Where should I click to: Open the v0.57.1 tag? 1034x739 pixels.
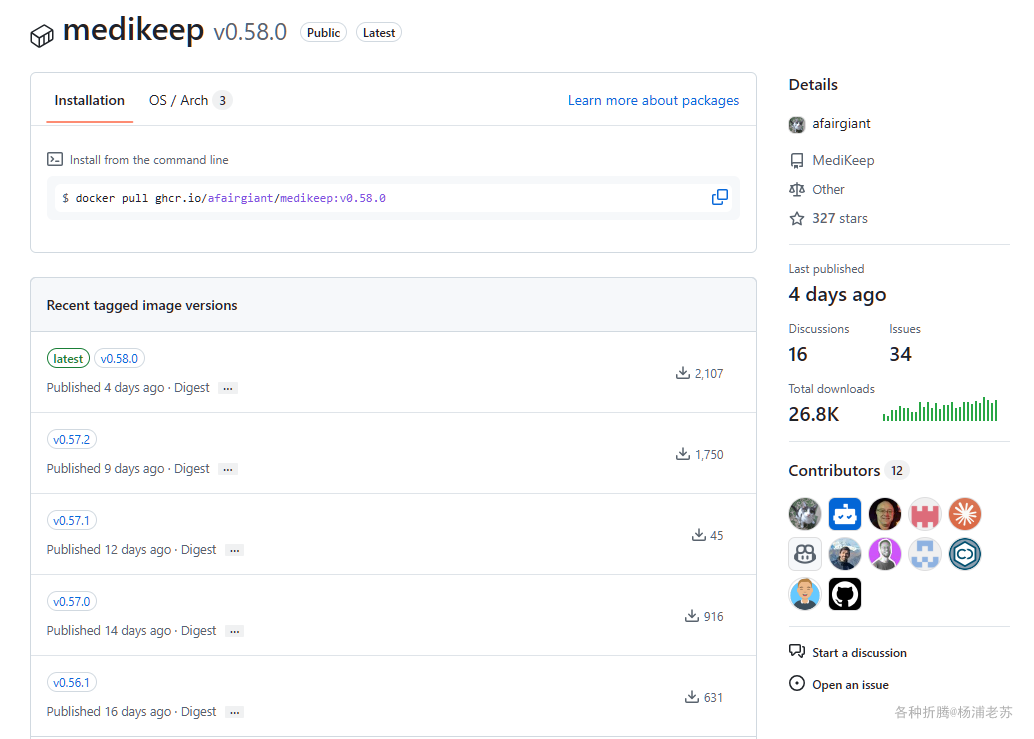(72, 521)
